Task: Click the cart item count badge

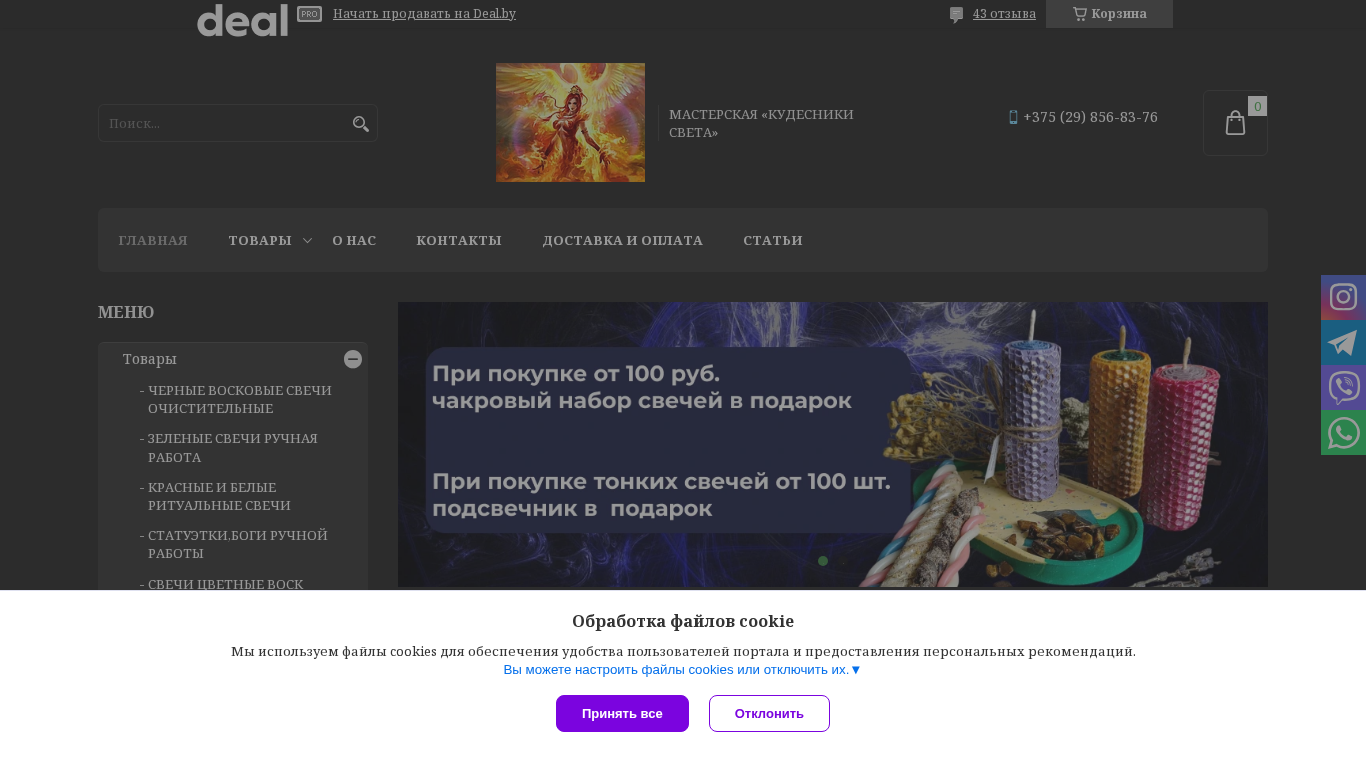Action: pyautogui.click(x=1257, y=106)
